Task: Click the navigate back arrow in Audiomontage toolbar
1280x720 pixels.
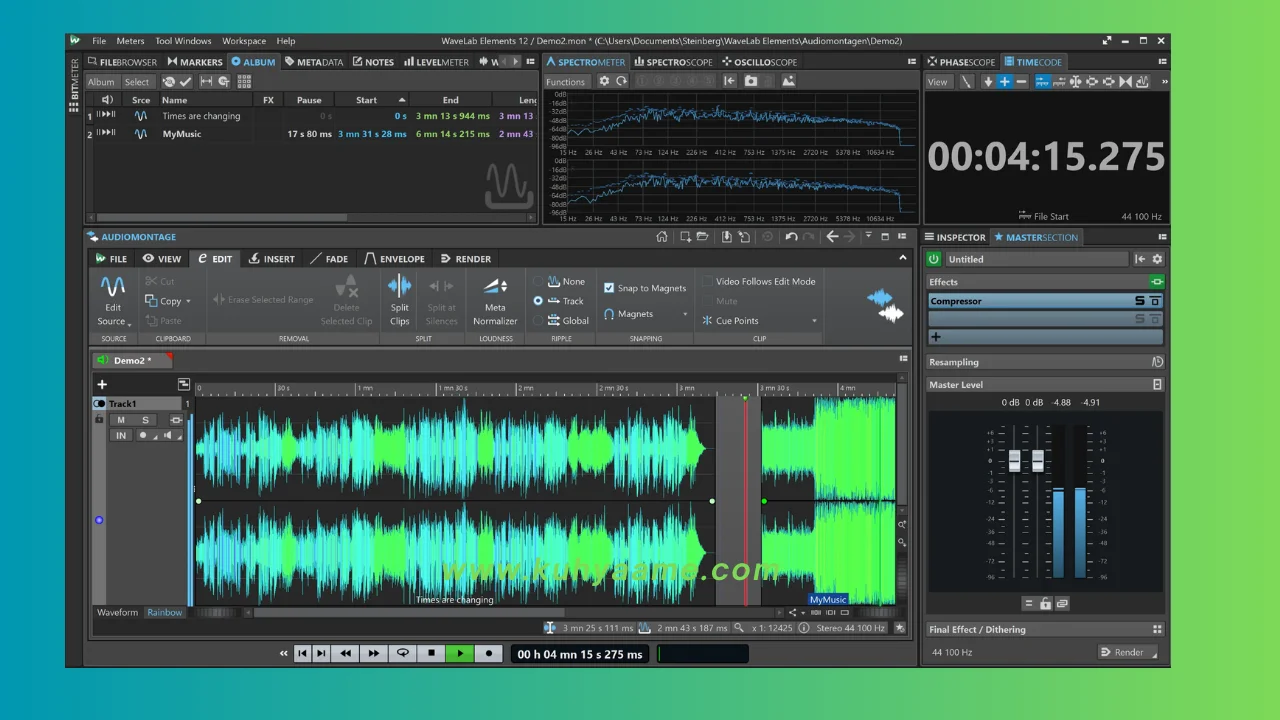Action: coord(832,237)
